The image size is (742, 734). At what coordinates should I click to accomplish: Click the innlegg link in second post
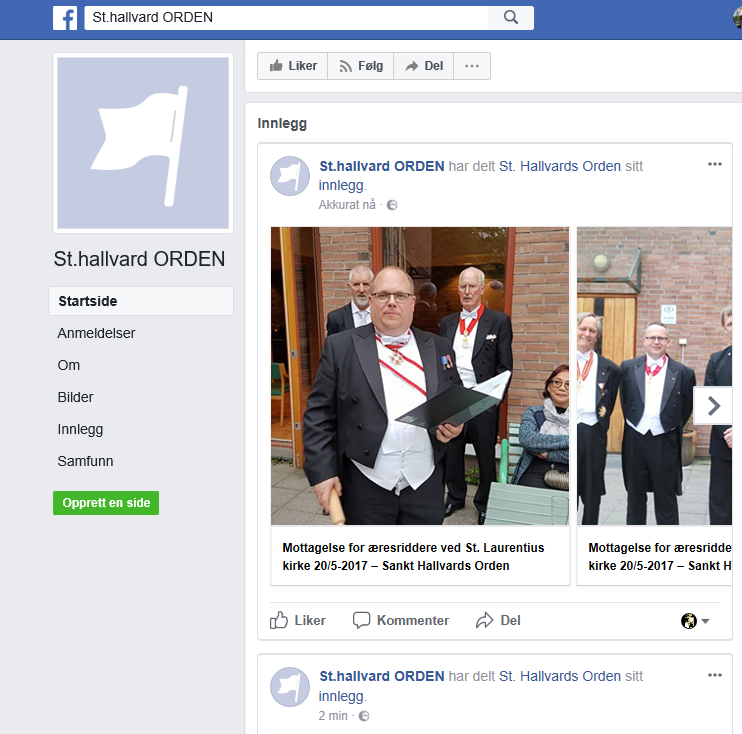coord(341,696)
